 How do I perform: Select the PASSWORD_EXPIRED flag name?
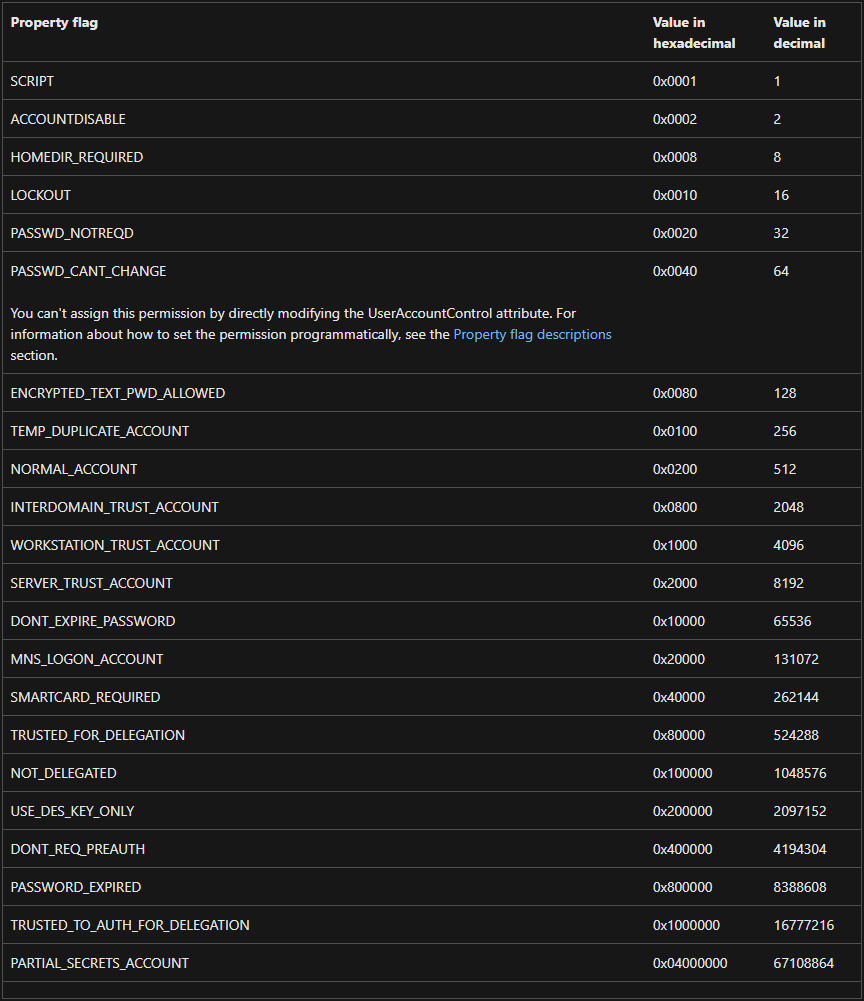coord(75,887)
